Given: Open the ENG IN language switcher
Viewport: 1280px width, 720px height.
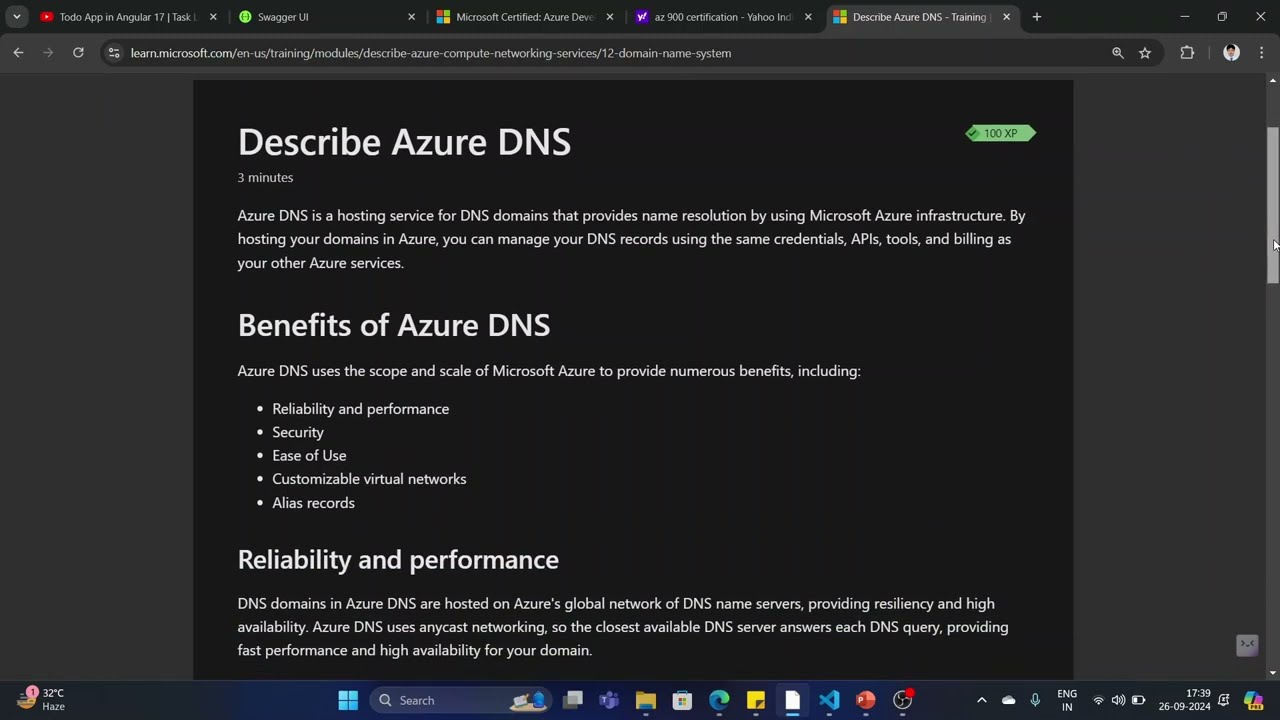Looking at the screenshot, I should tap(1067, 700).
